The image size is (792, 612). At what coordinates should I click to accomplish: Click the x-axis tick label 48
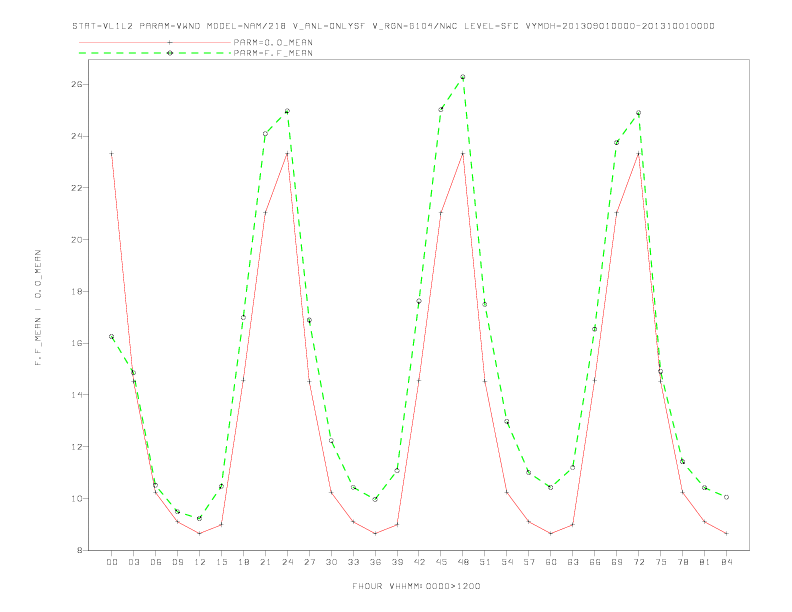click(x=463, y=562)
